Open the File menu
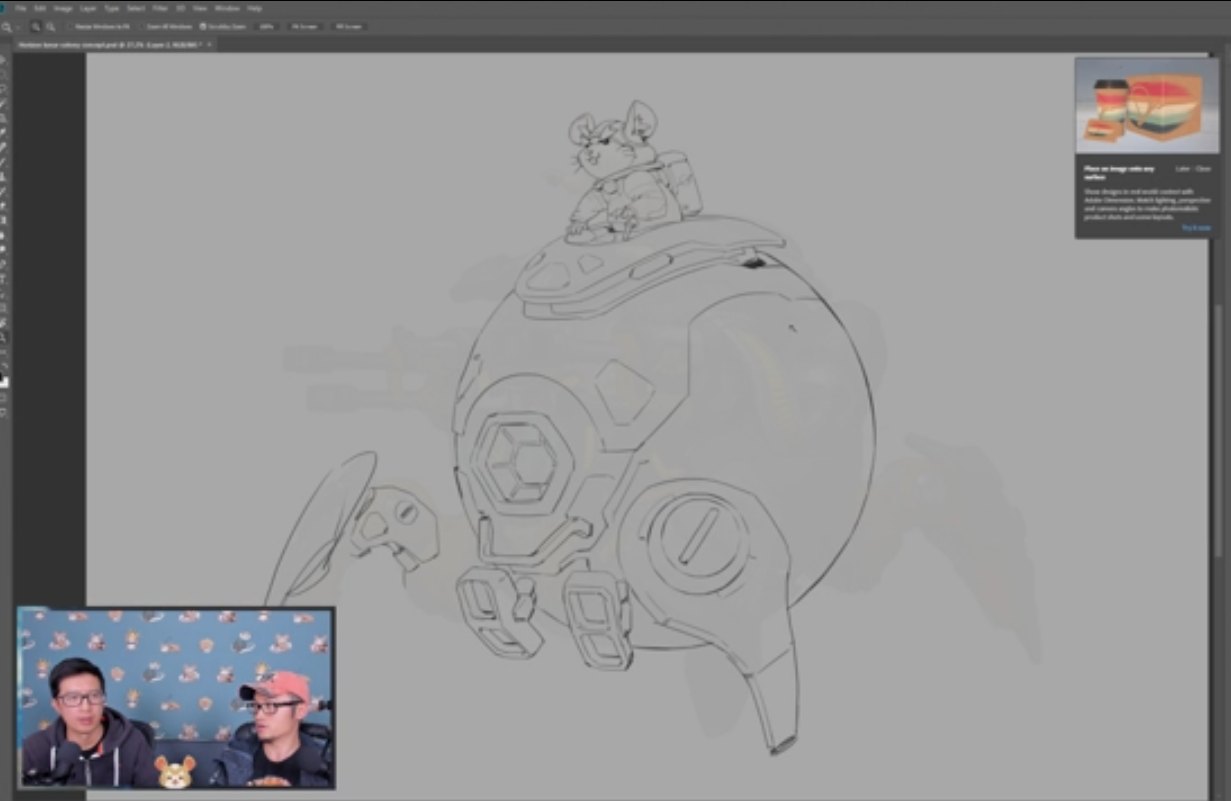 20,8
